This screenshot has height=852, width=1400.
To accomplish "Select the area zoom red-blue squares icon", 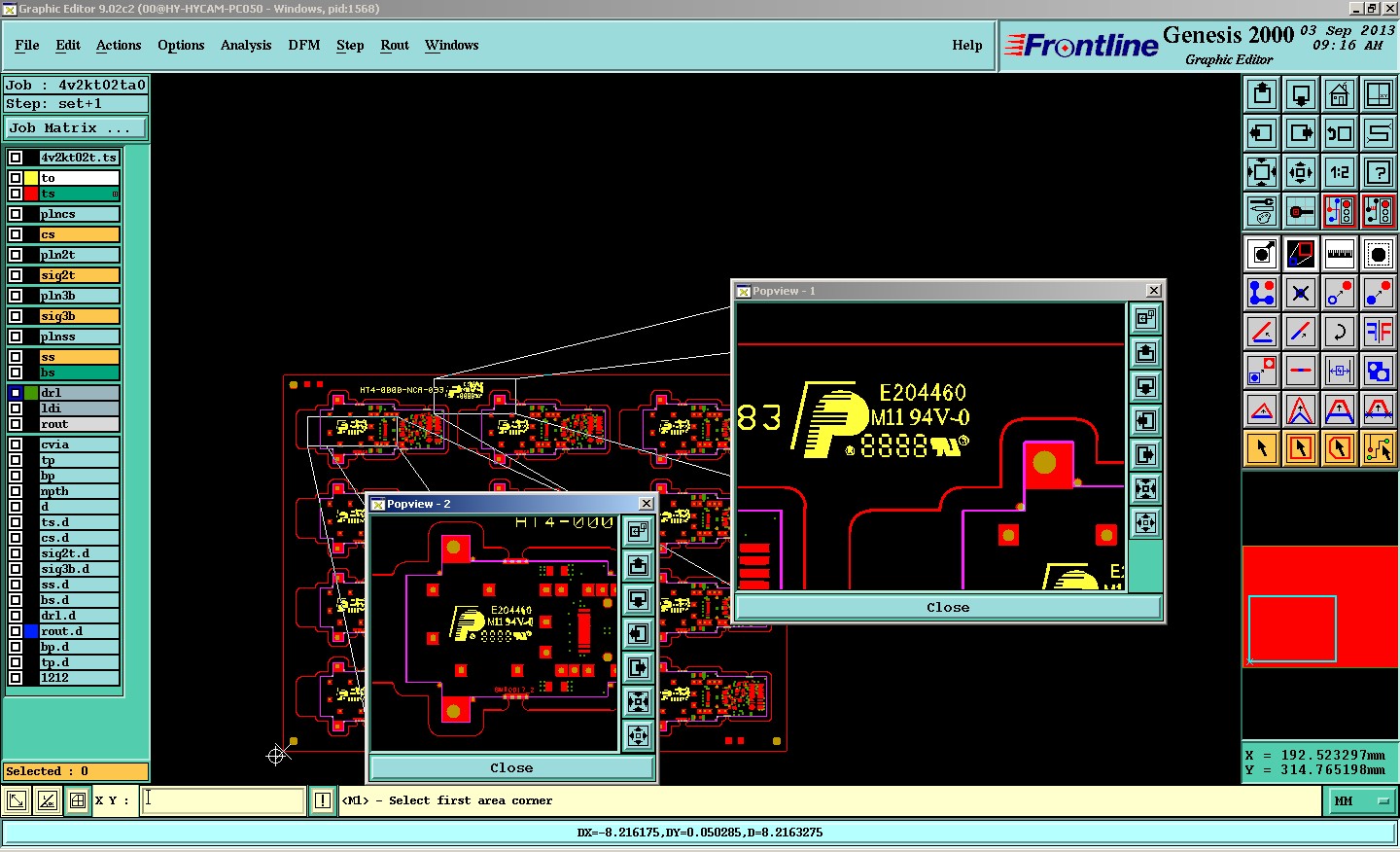I will pos(1301,255).
